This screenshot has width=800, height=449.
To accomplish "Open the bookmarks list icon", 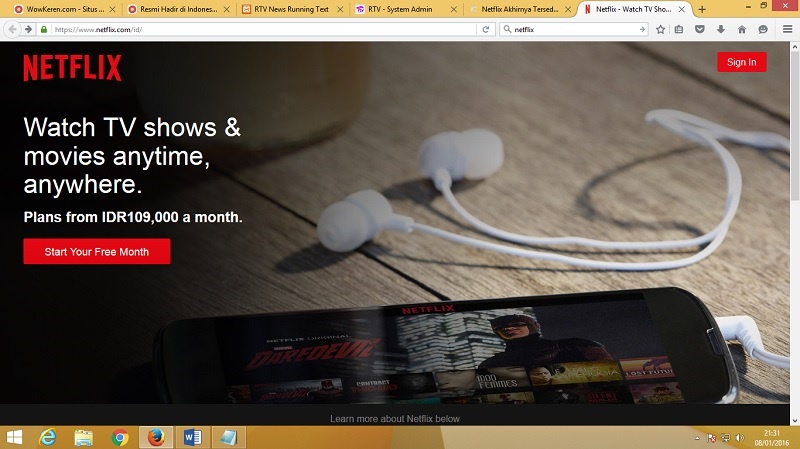I will [679, 30].
